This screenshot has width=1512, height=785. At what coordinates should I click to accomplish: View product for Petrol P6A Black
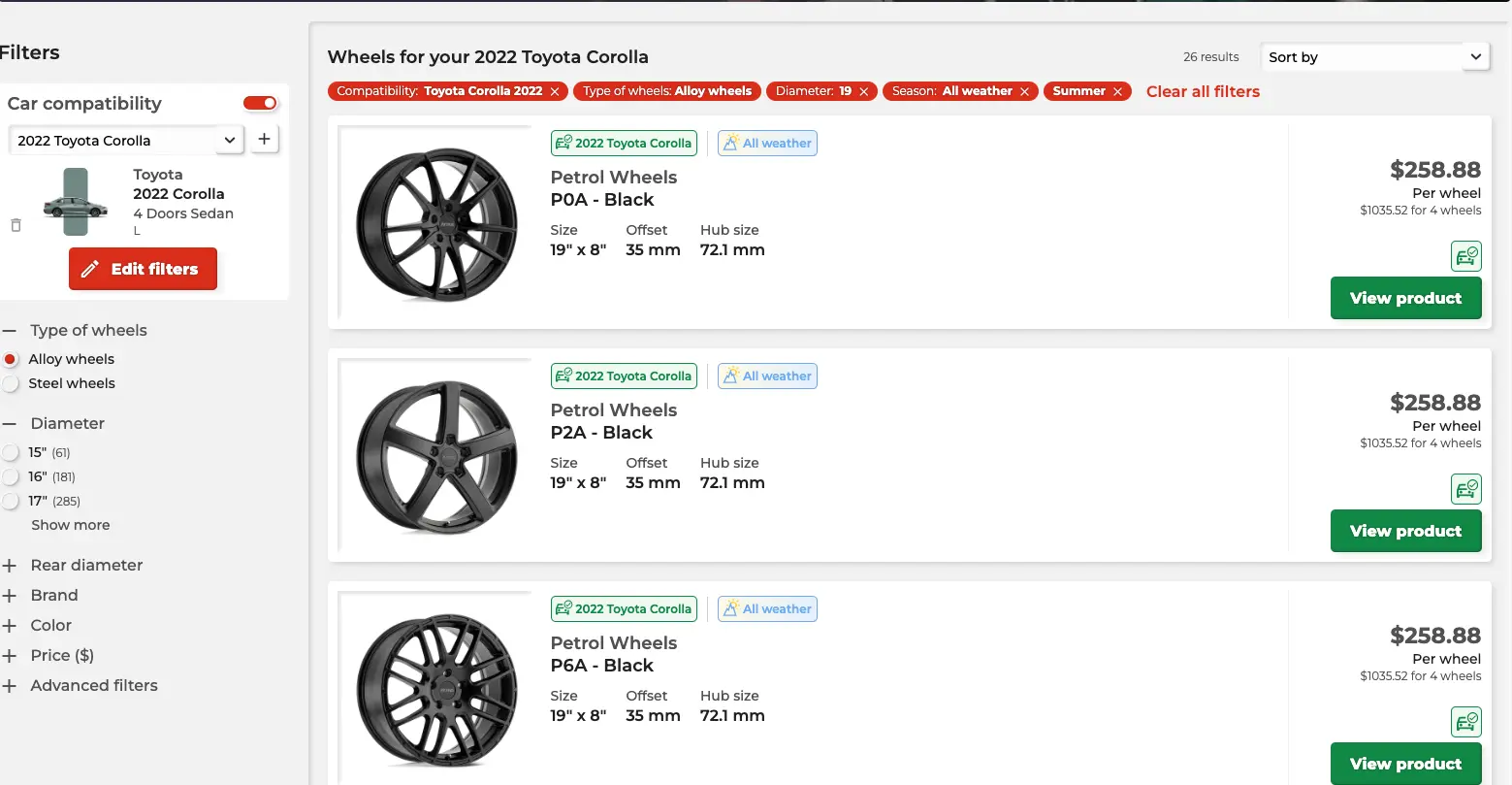coord(1405,764)
